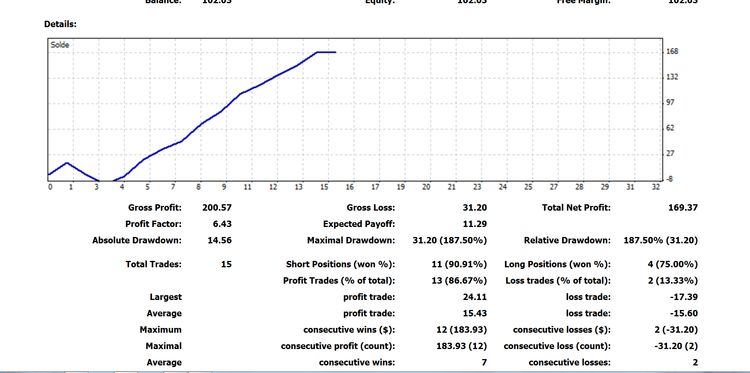Viewport: 750px width, 373px height.
Task: Click the -8 value on chart axis
Action: [x=671, y=179]
